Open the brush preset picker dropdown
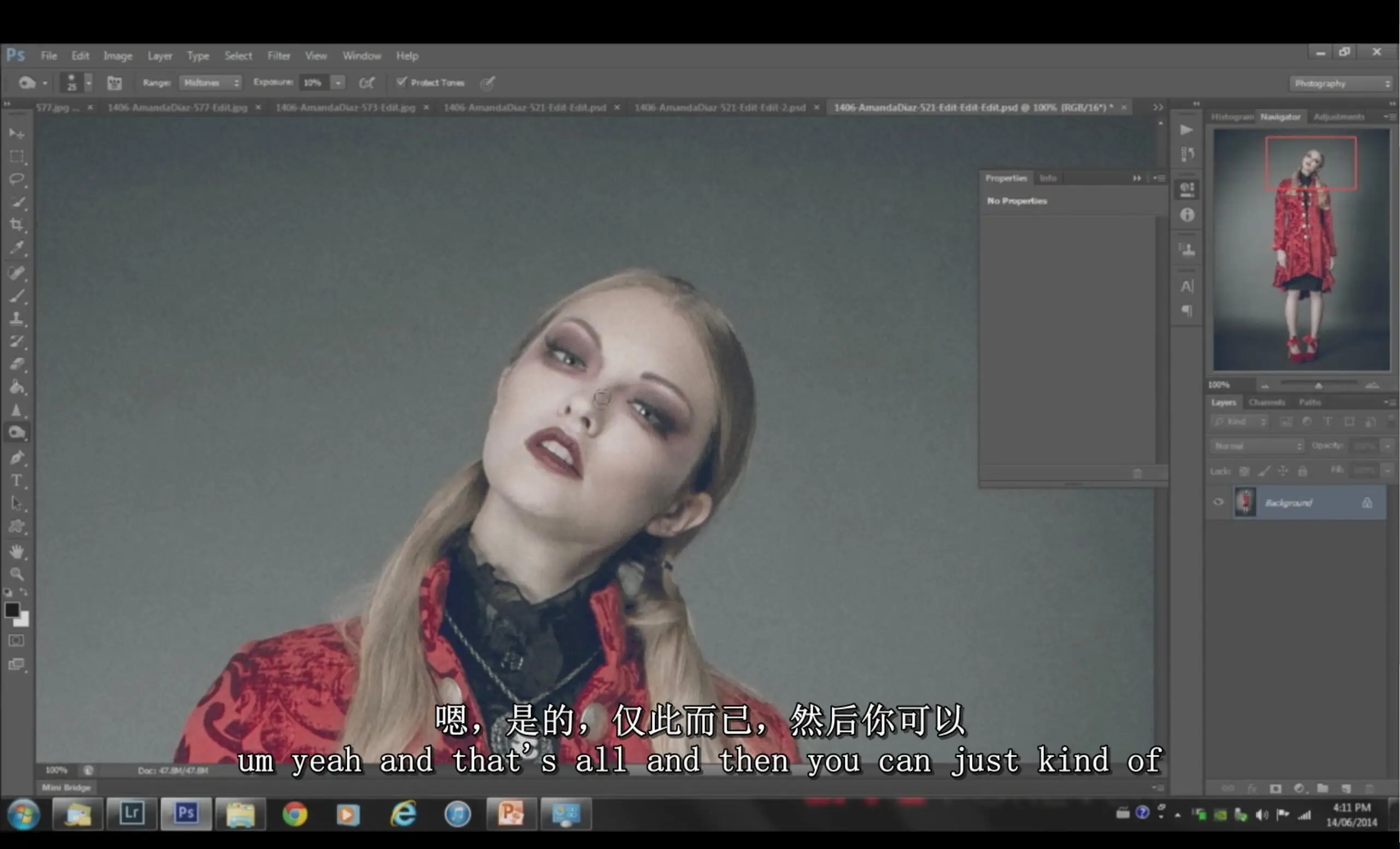 click(x=88, y=83)
